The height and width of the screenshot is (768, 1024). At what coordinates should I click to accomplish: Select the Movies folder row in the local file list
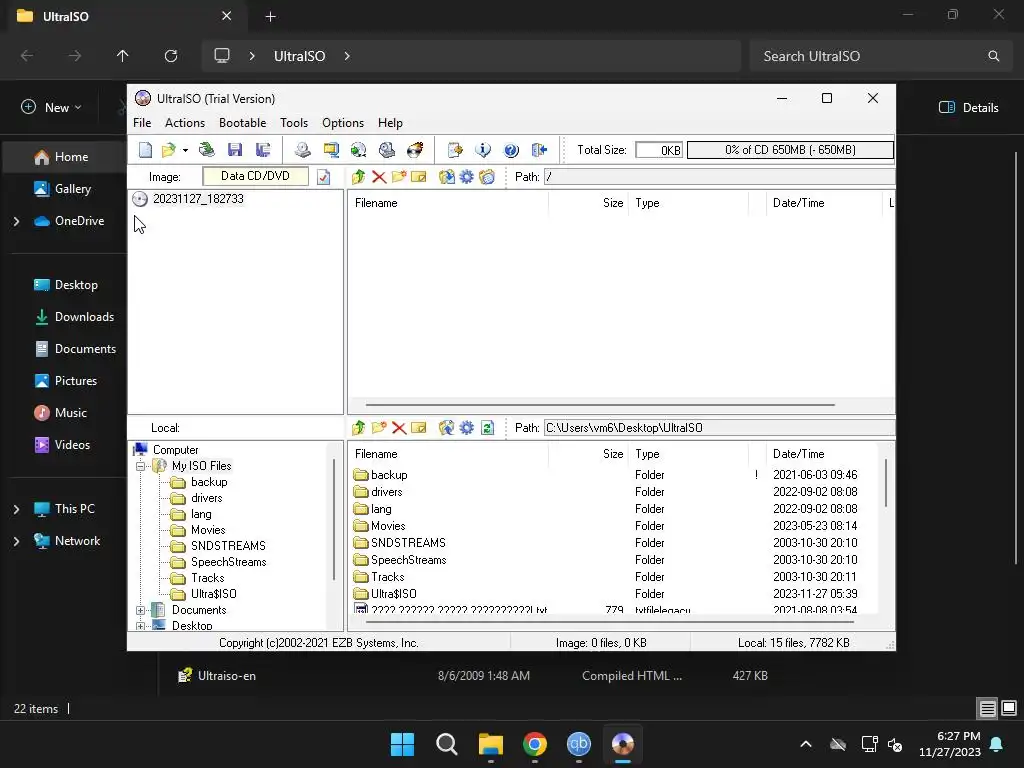coord(614,526)
